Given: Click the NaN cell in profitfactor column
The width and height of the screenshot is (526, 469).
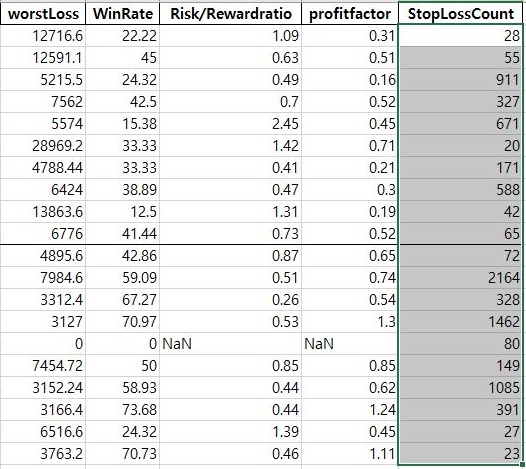Looking at the screenshot, I should tap(350, 344).
